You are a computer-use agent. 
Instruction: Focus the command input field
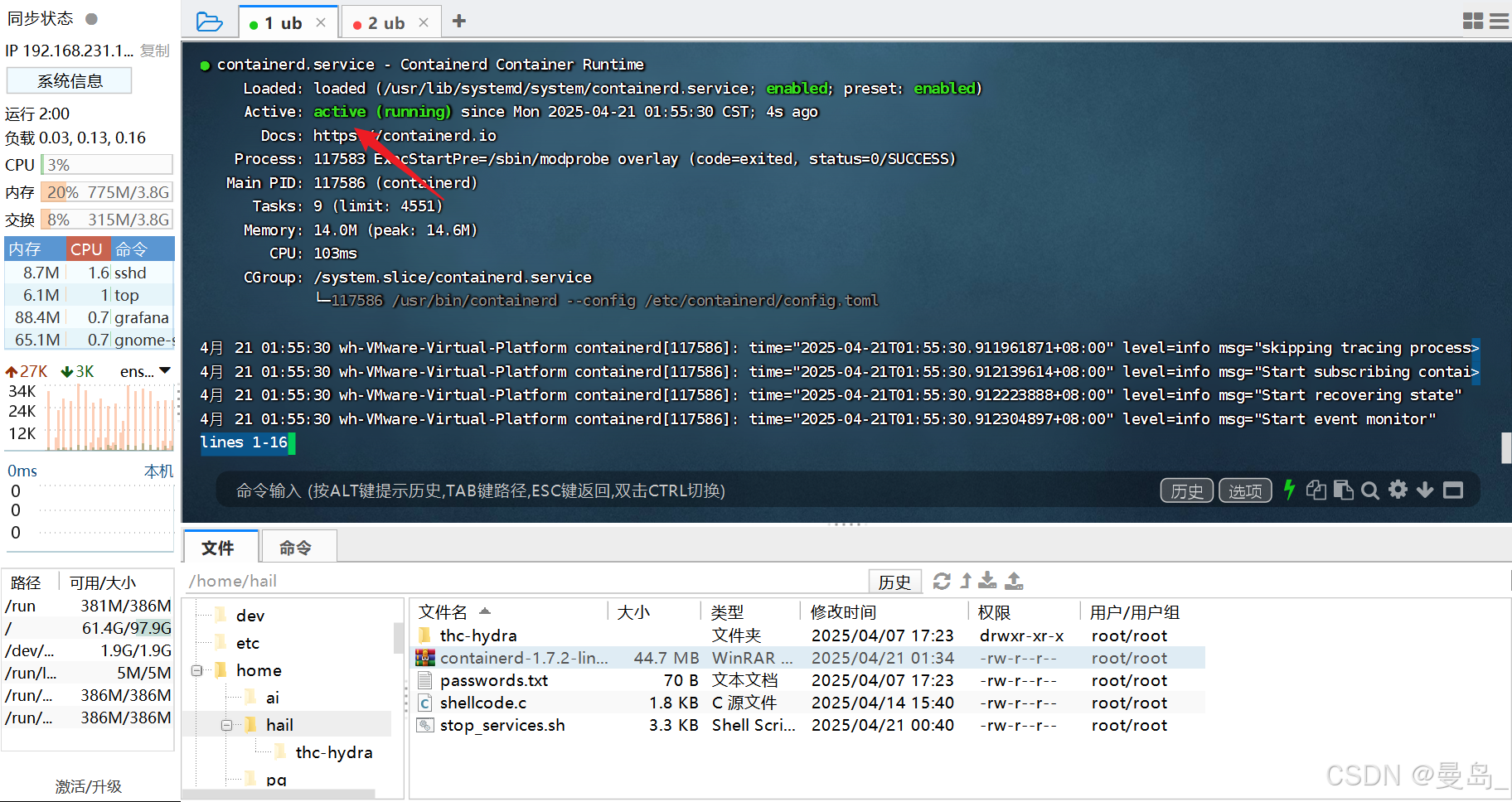point(688,490)
